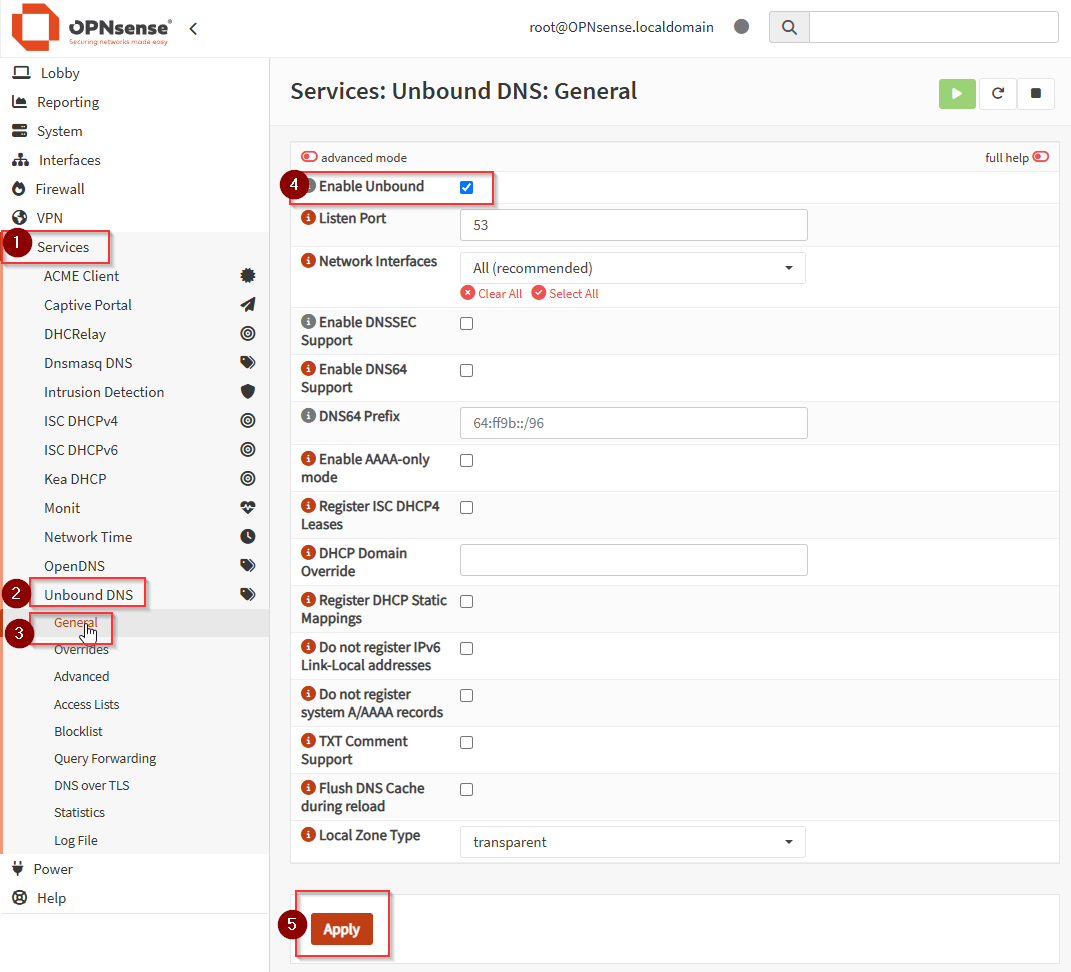Open DNS over TLS page
Screen dimensions: 1071x972
coord(92,786)
